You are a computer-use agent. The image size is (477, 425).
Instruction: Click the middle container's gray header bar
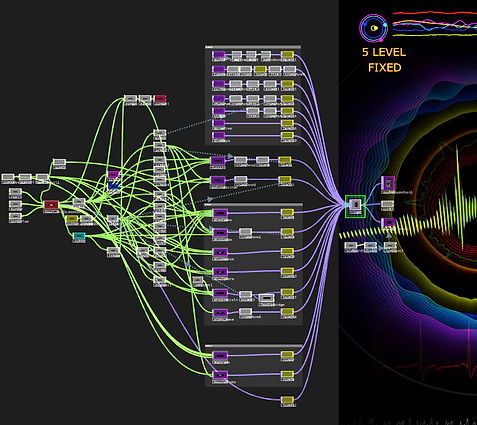click(254, 204)
